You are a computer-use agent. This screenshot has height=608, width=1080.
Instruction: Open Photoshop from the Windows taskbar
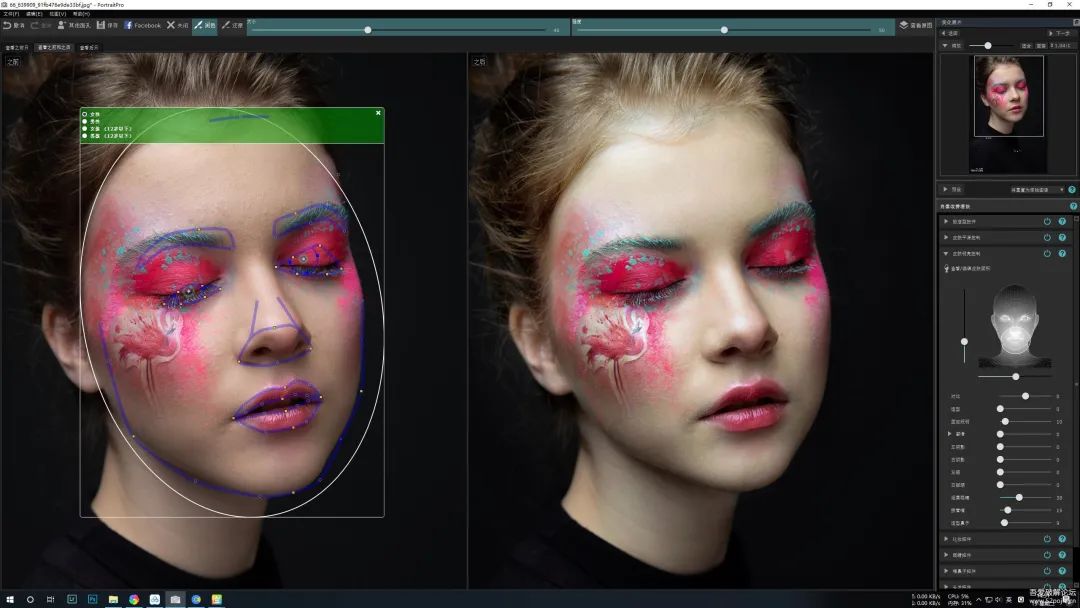point(92,599)
